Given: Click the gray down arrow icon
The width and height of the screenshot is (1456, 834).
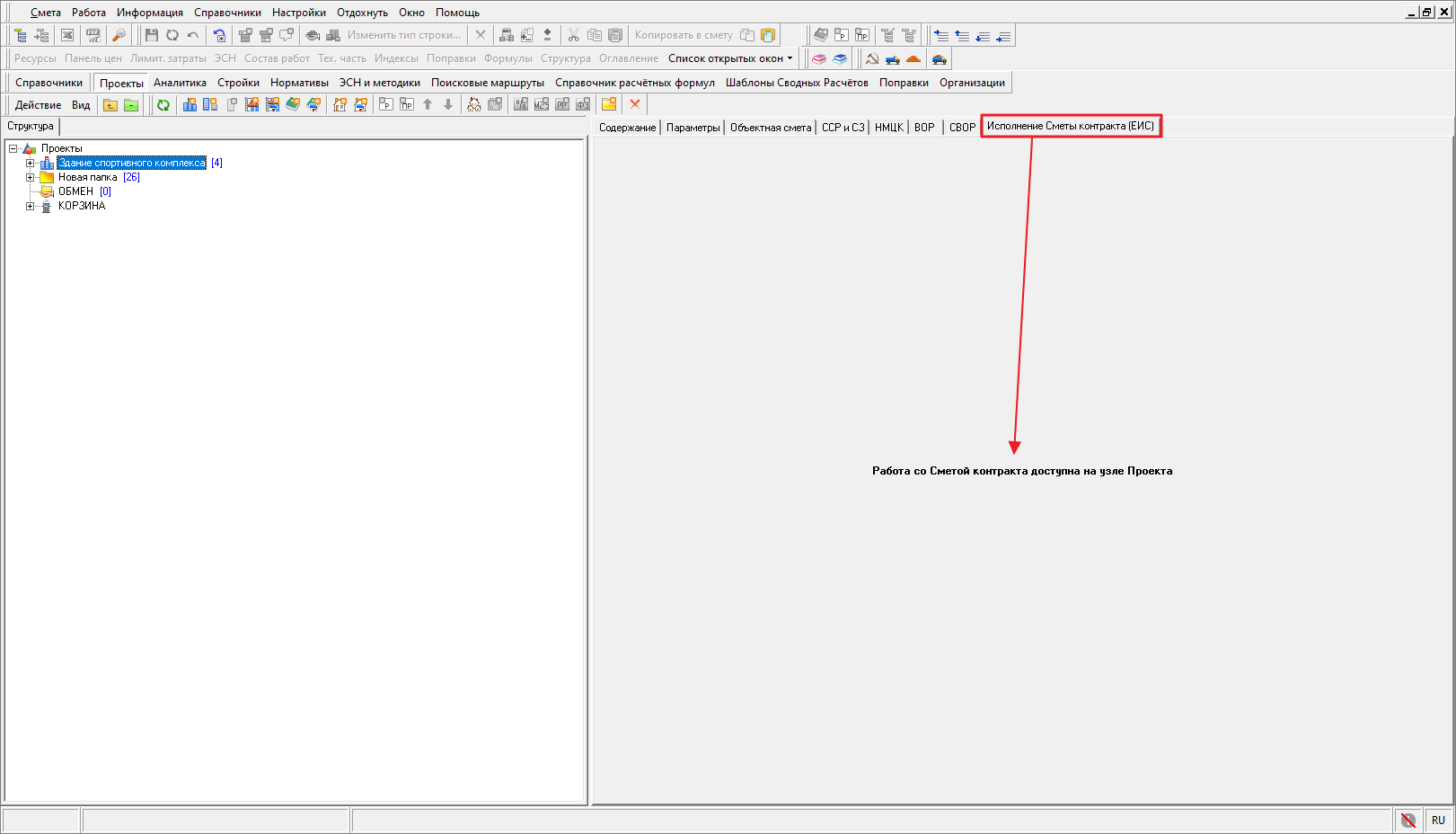Looking at the screenshot, I should click(448, 105).
